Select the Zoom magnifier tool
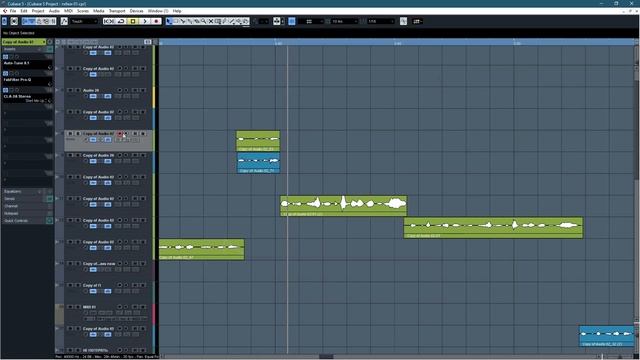The image size is (640, 360). (x=204, y=21)
